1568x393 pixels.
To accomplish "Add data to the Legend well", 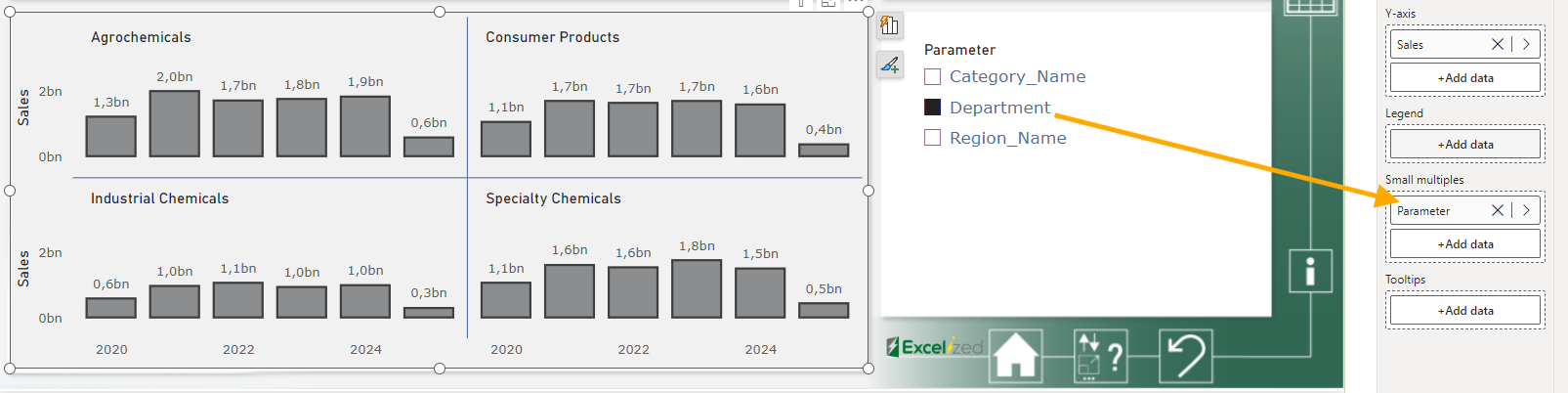I will click(1465, 144).
